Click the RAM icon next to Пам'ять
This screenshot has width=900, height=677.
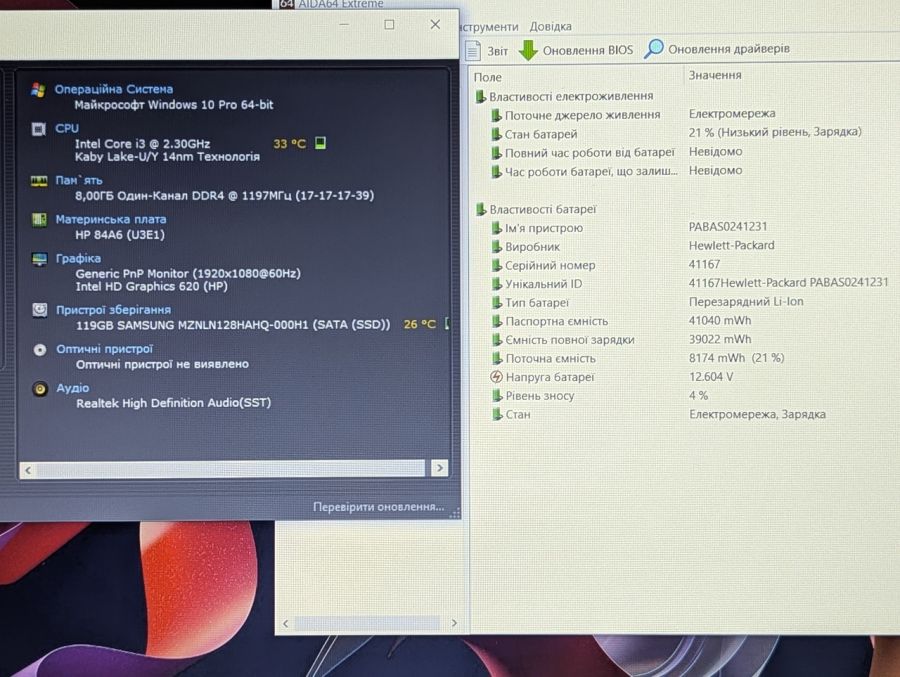[39, 181]
